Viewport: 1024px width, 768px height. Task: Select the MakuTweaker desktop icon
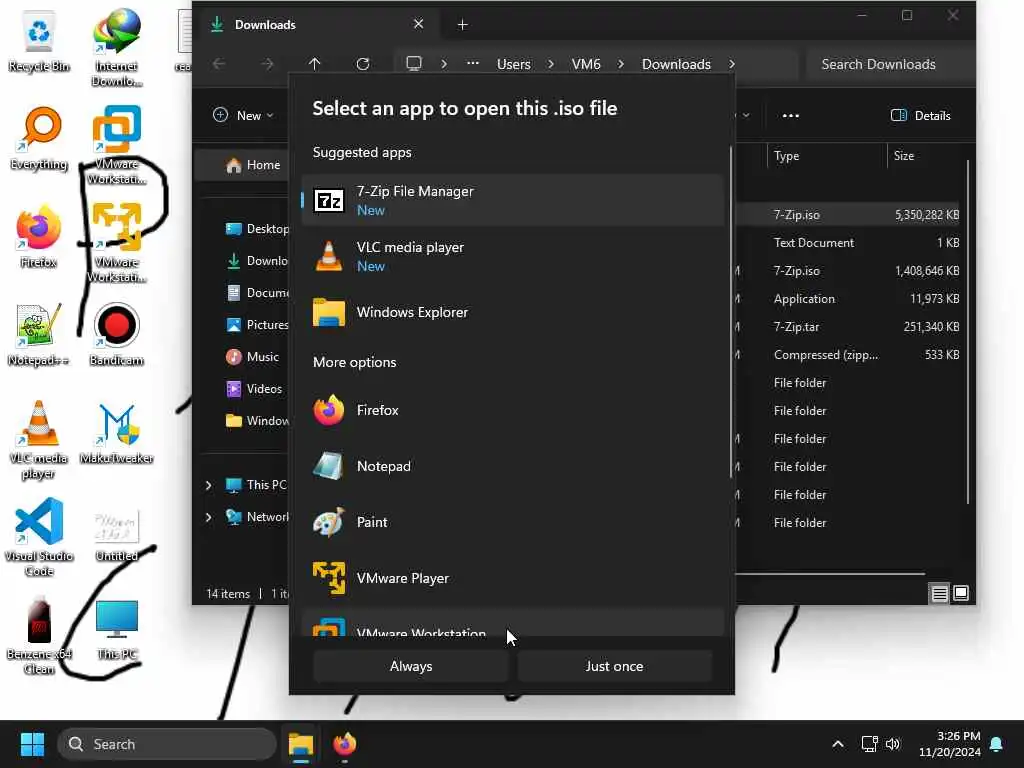(x=116, y=434)
